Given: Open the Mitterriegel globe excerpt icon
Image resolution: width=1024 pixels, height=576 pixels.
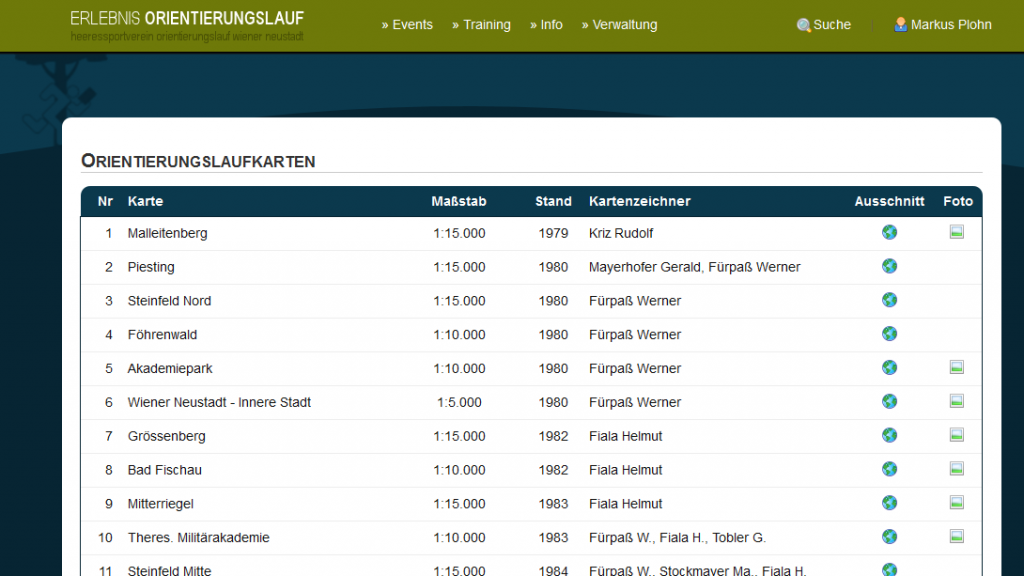Looking at the screenshot, I should [x=889, y=503].
